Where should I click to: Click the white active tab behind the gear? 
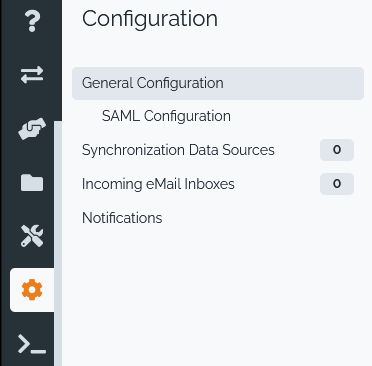coord(32,290)
